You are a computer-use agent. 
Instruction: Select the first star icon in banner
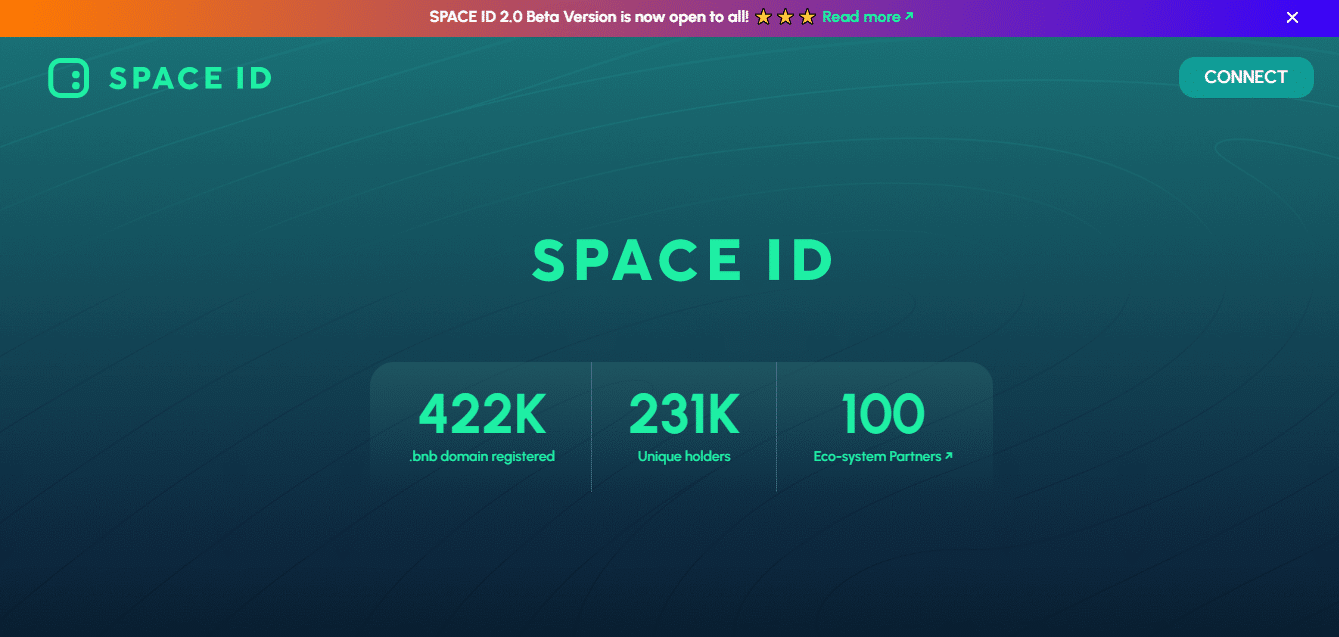point(762,16)
